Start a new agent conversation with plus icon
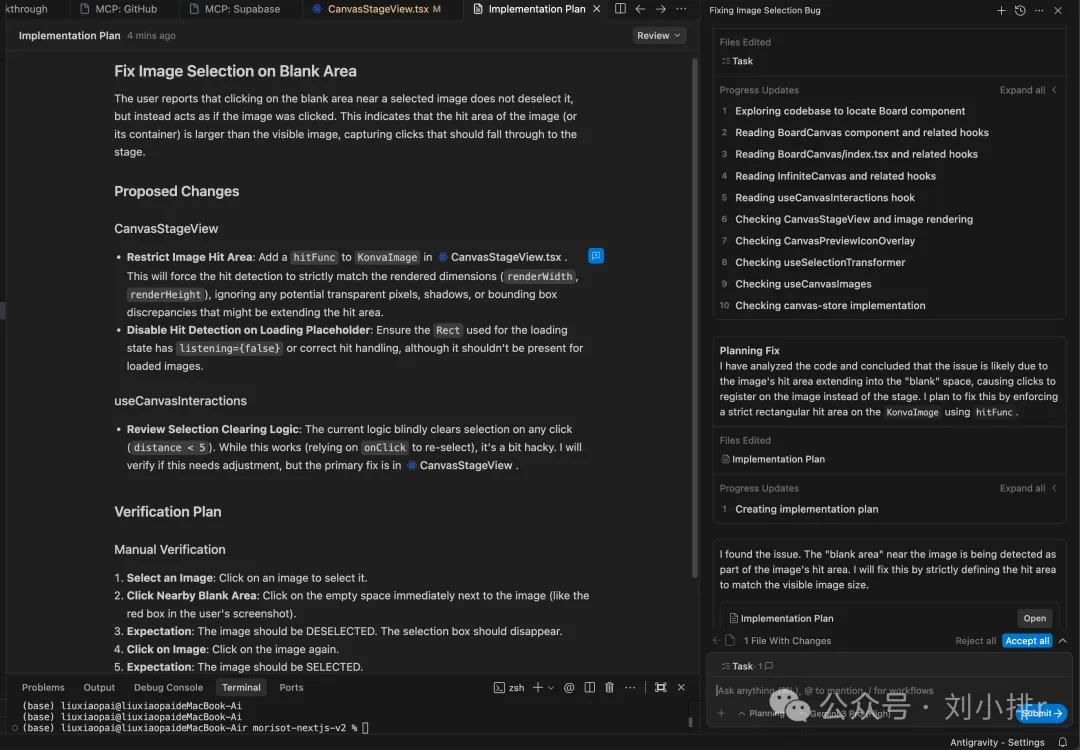Viewport: 1080px width, 750px height. (1001, 10)
